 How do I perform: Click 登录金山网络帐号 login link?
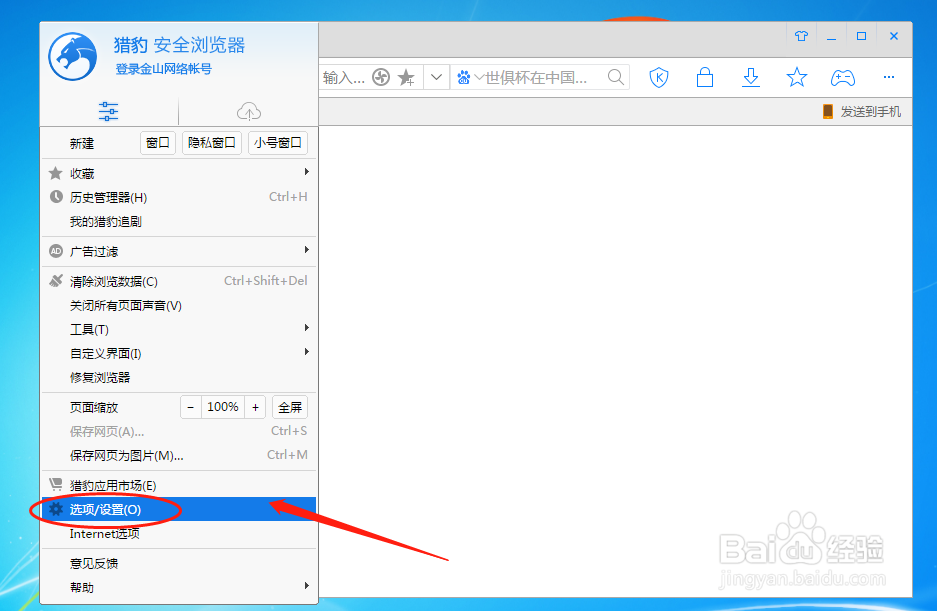pos(163,69)
